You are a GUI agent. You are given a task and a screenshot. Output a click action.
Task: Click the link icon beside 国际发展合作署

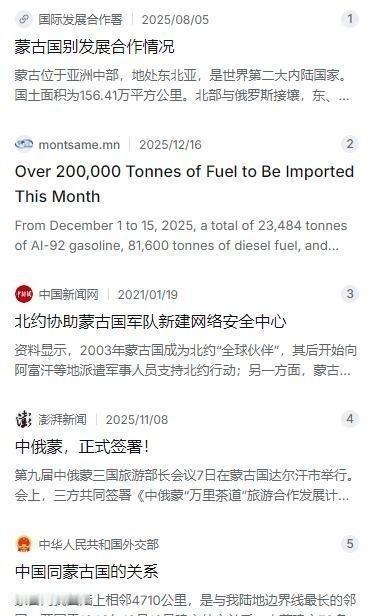click(x=24, y=19)
